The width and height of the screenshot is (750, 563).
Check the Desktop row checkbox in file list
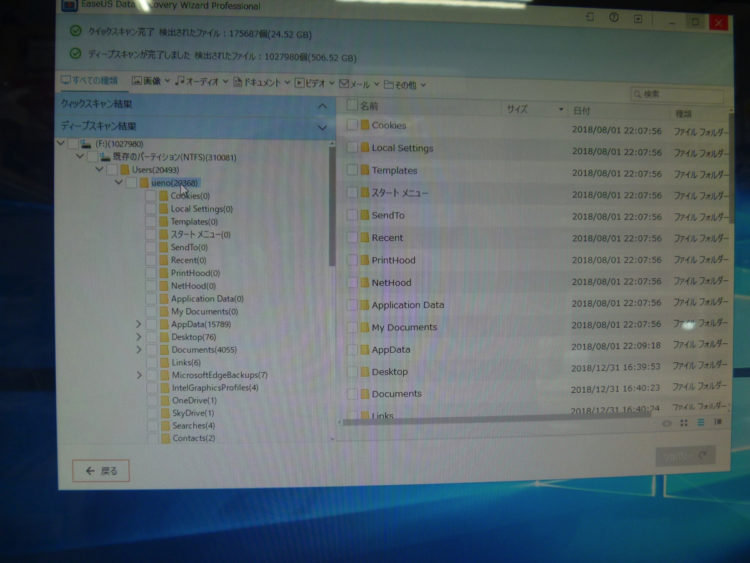point(352,371)
